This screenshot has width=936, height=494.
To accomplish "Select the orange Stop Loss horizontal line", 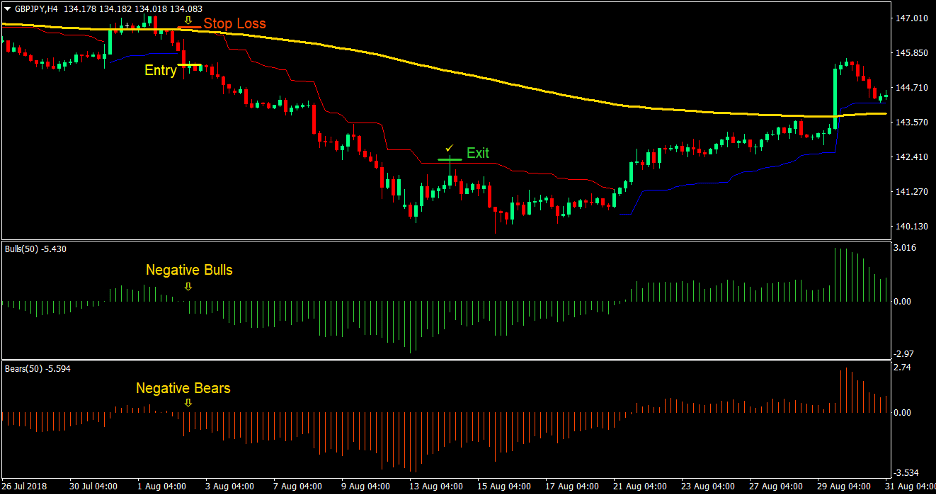I will (189, 27).
